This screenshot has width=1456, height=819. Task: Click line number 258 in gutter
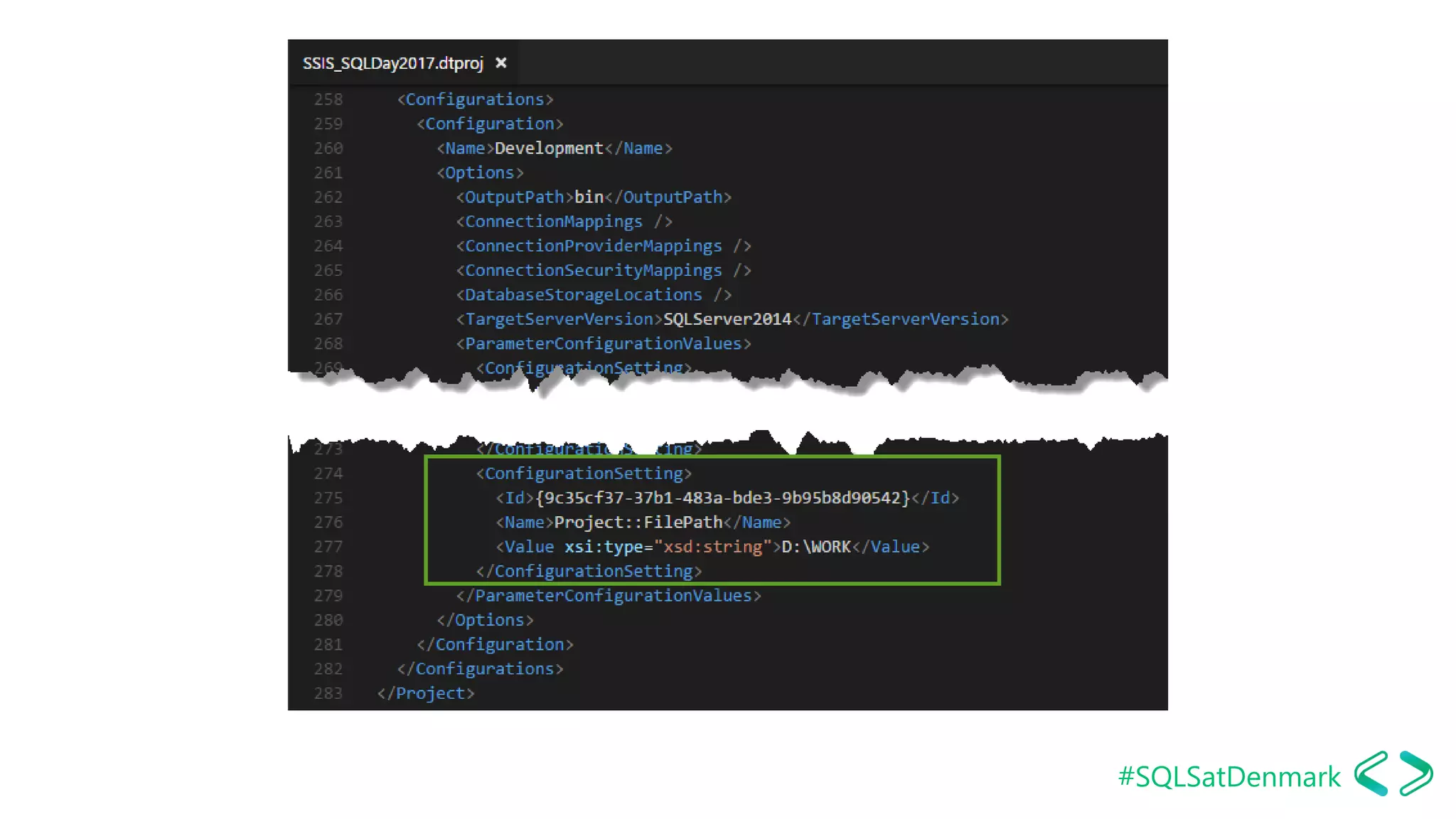click(x=328, y=100)
